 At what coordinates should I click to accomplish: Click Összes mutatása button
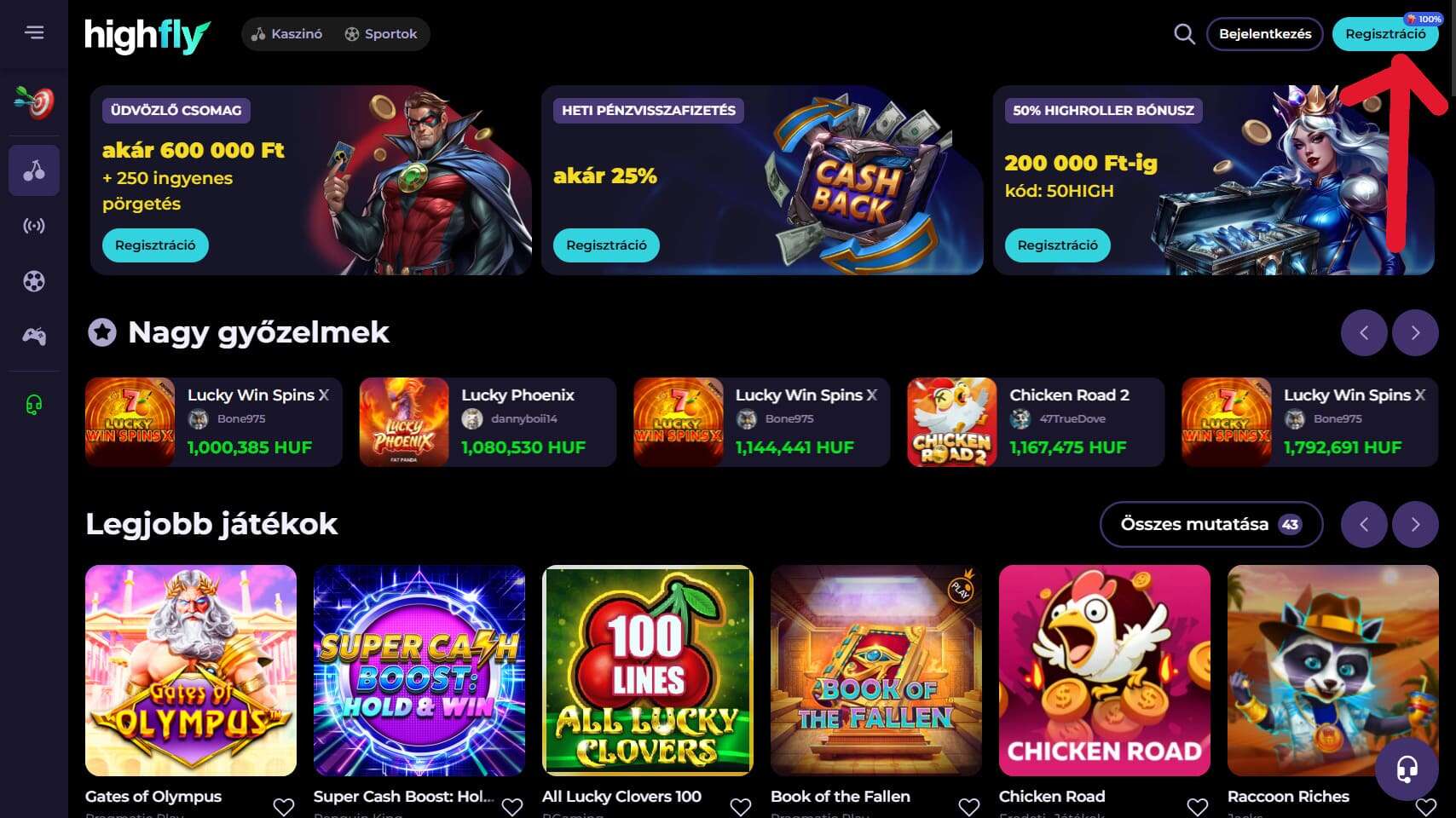coord(1211,524)
